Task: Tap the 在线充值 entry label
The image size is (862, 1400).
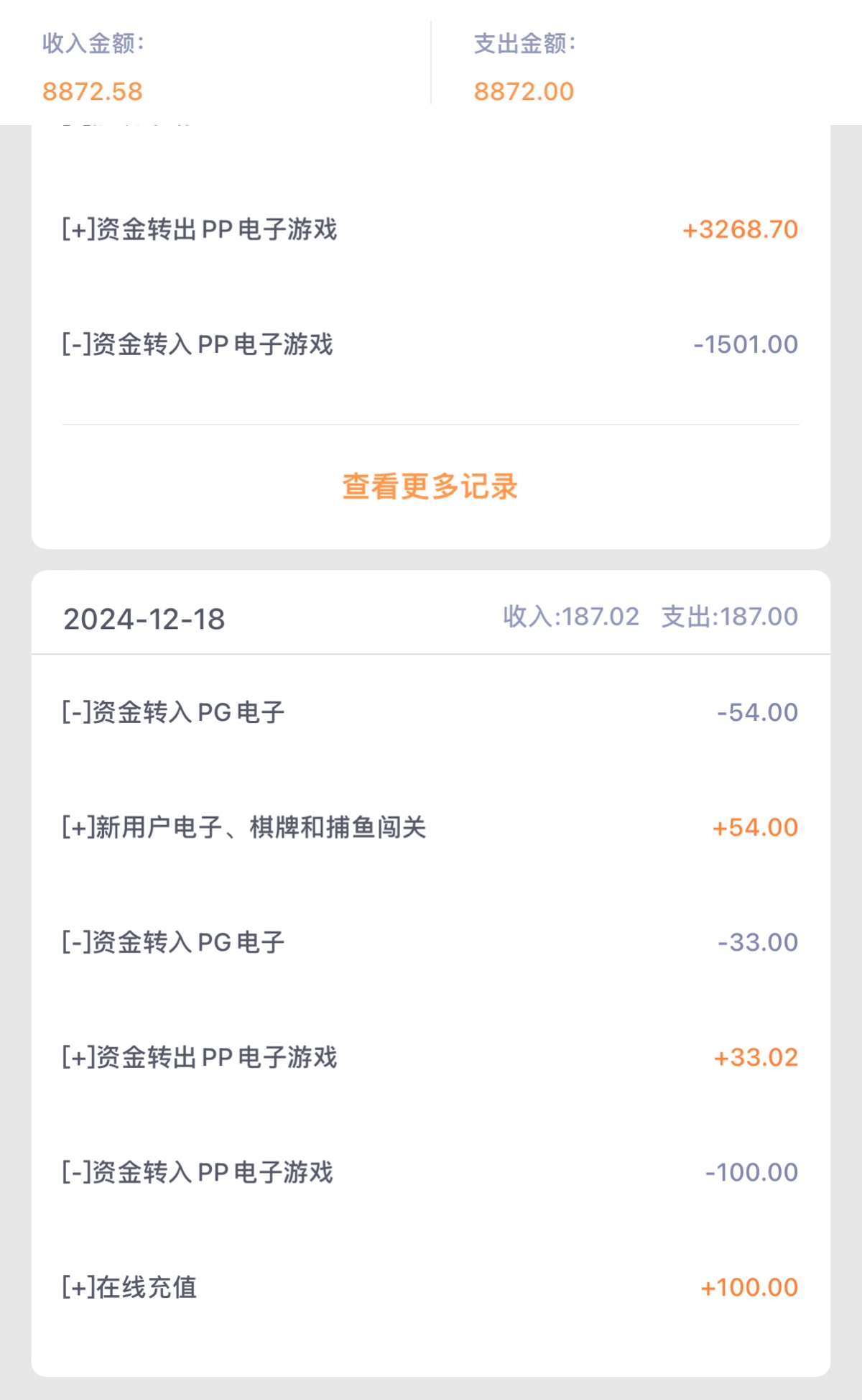Action: point(129,1287)
